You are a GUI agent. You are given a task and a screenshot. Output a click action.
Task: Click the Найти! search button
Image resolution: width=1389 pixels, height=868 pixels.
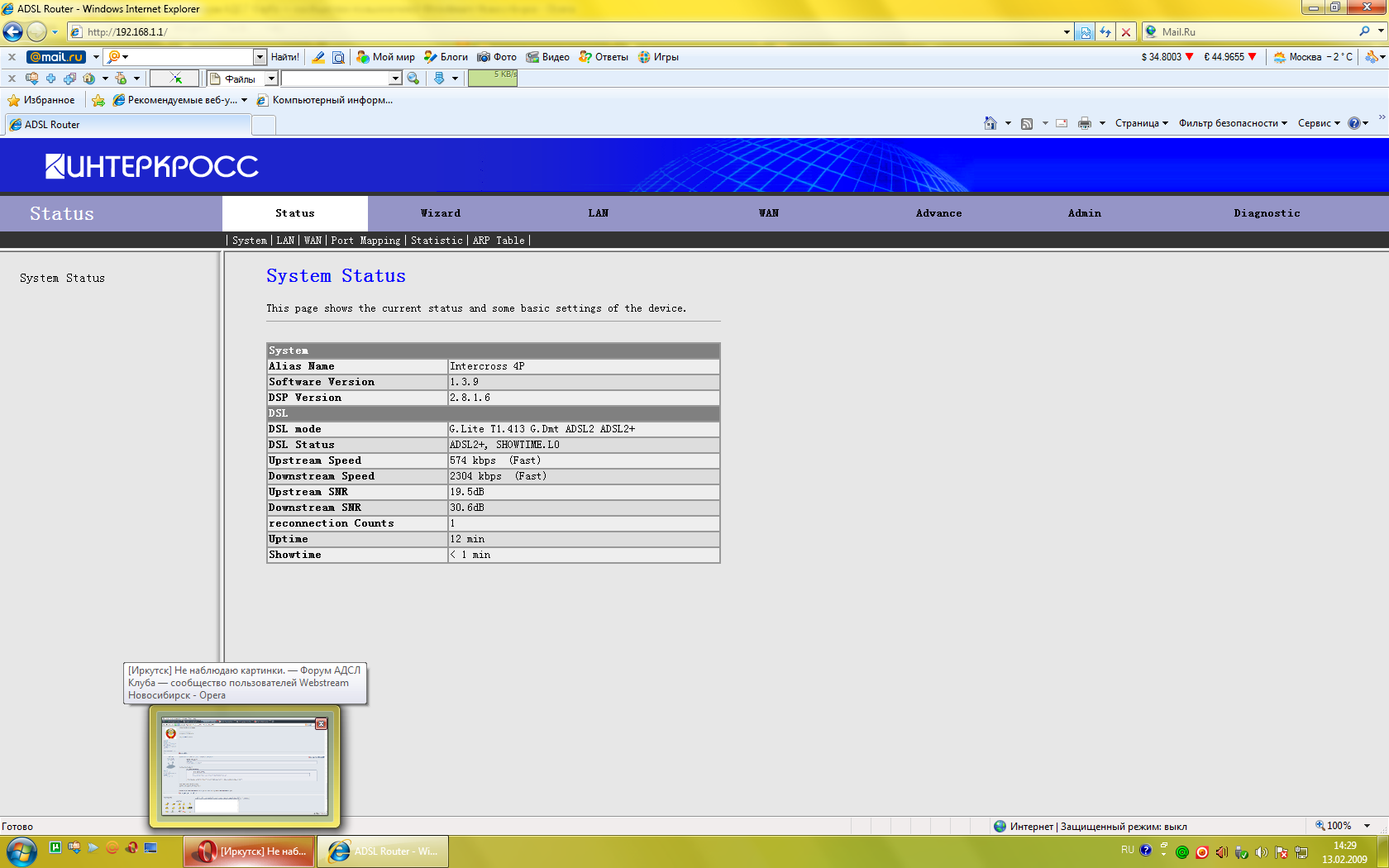click(x=284, y=57)
